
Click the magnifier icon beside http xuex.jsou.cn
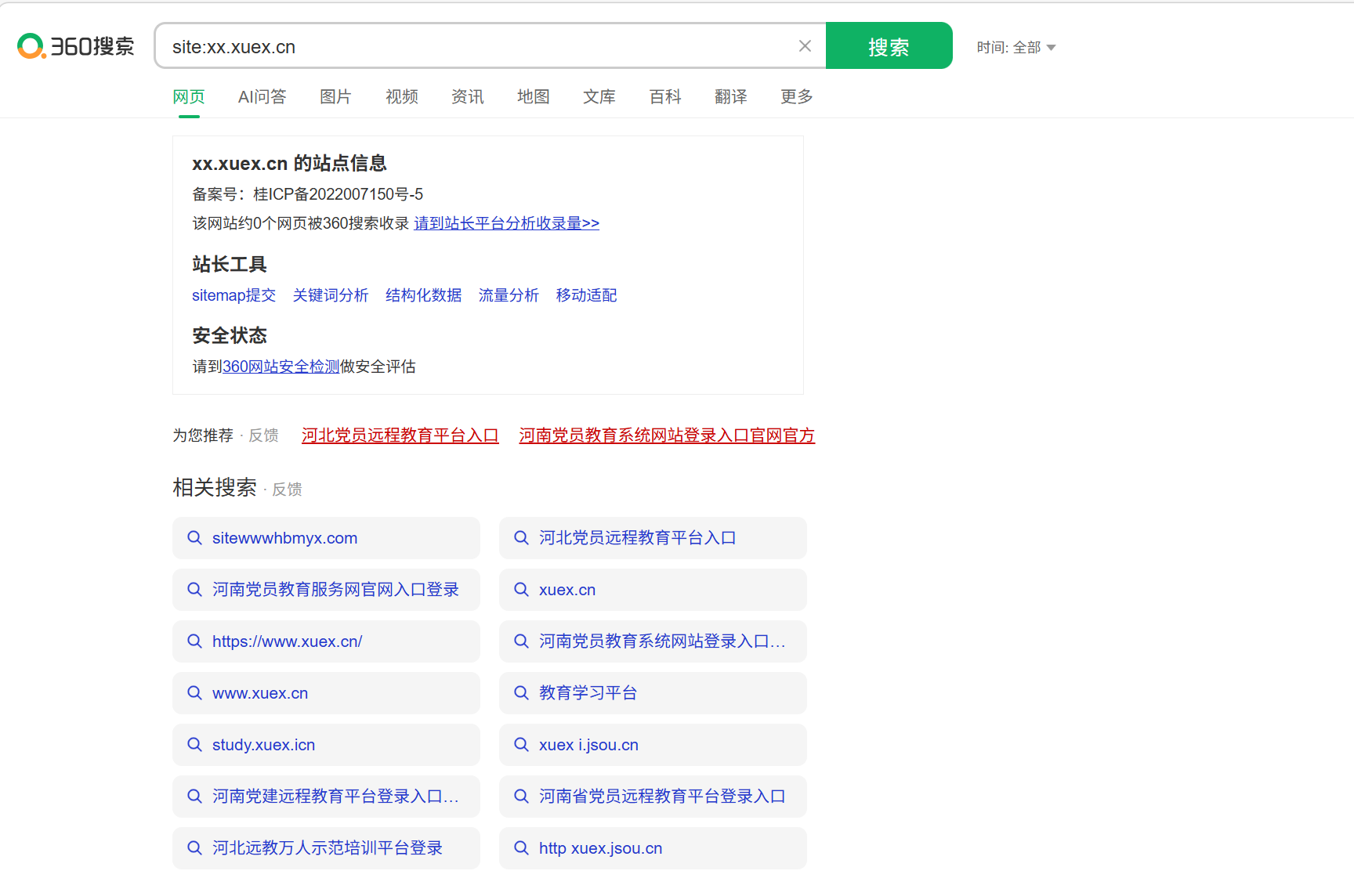pyautogui.click(x=521, y=848)
